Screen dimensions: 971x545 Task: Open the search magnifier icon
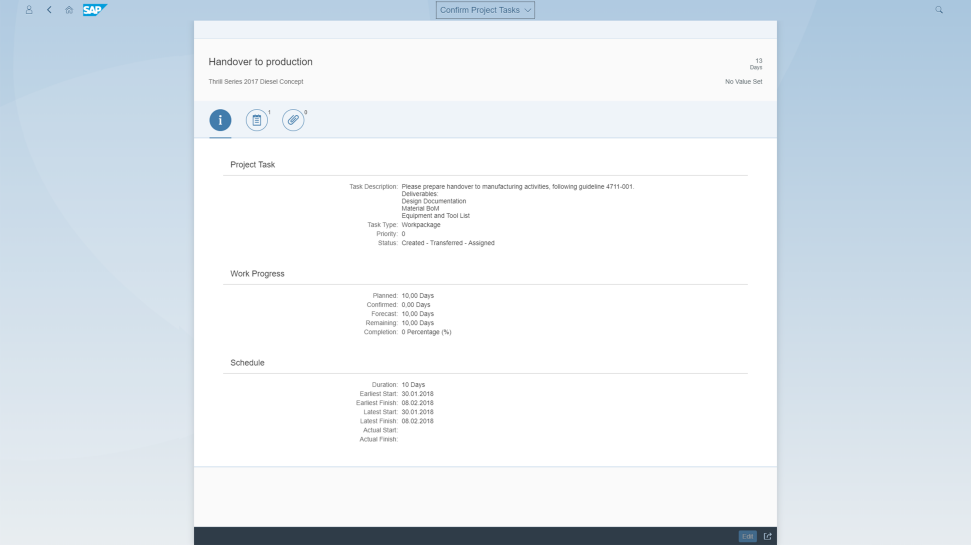[x=939, y=10]
